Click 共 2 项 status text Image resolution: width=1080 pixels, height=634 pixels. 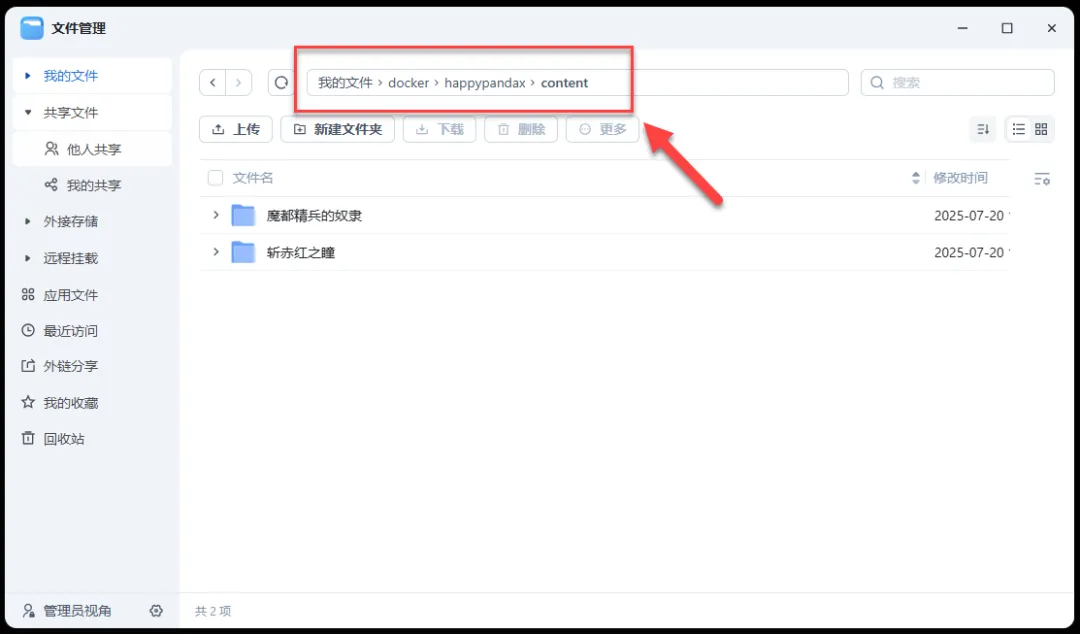click(214, 611)
